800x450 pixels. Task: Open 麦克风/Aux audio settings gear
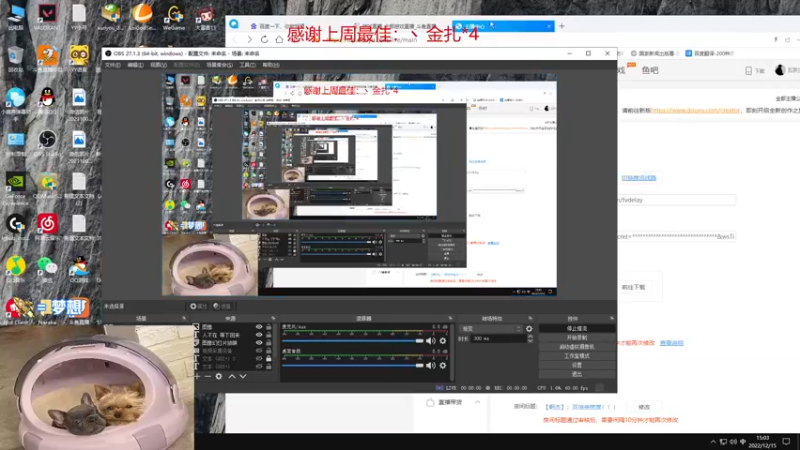click(443, 341)
